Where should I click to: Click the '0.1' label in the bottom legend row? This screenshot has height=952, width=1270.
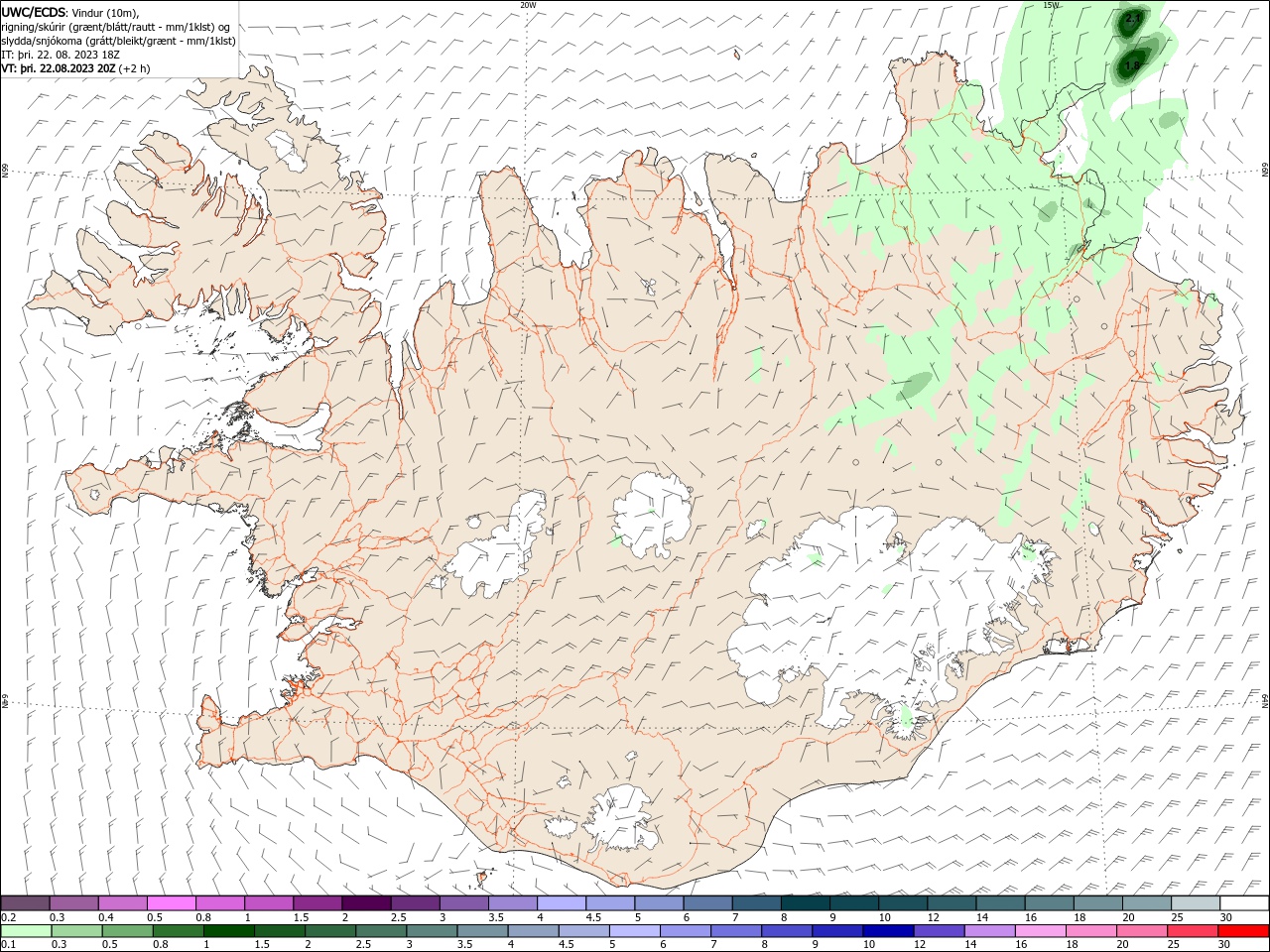click(9, 944)
